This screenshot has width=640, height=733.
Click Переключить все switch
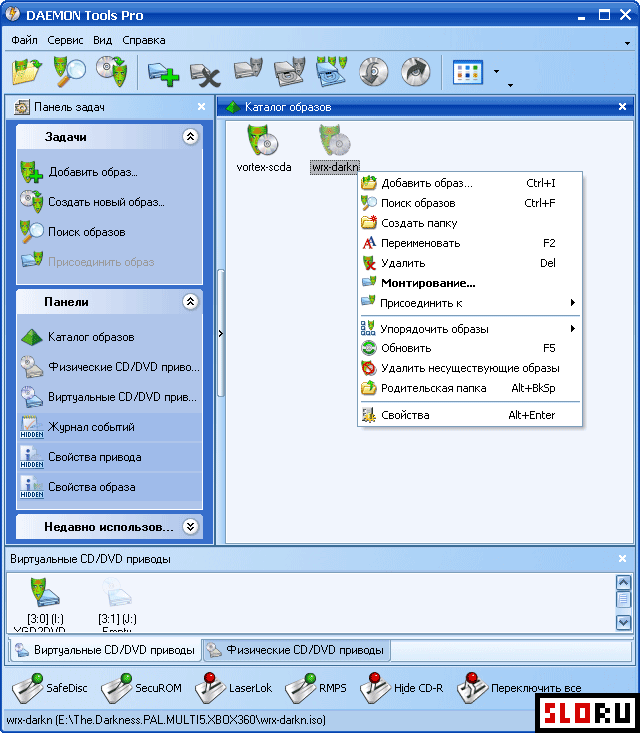click(x=519, y=688)
